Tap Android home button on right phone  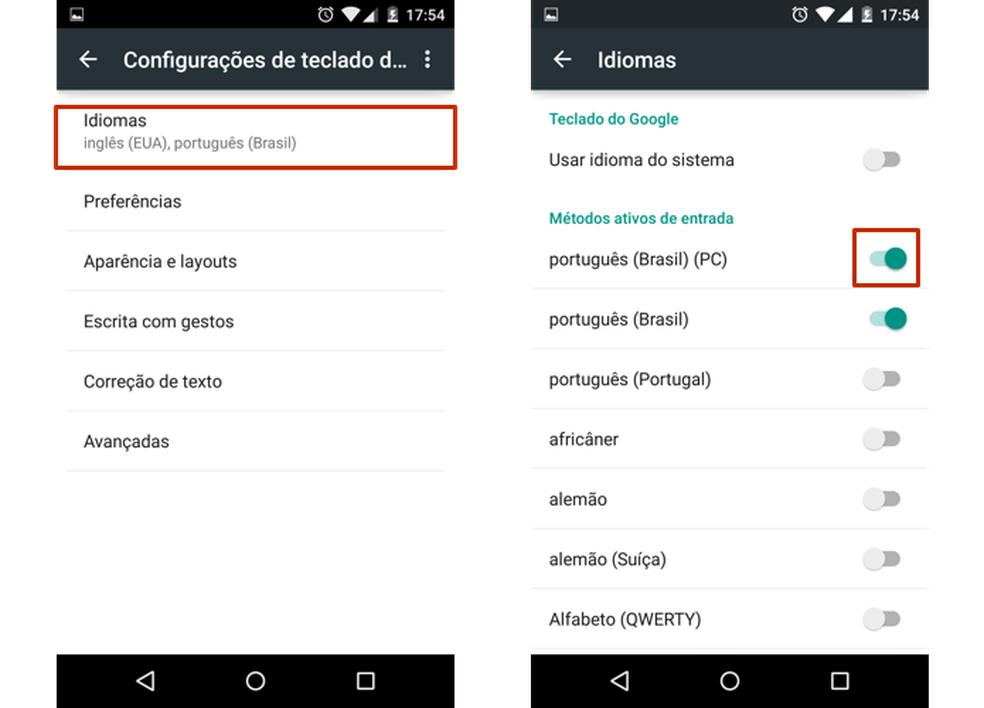pyautogui.click(x=729, y=681)
